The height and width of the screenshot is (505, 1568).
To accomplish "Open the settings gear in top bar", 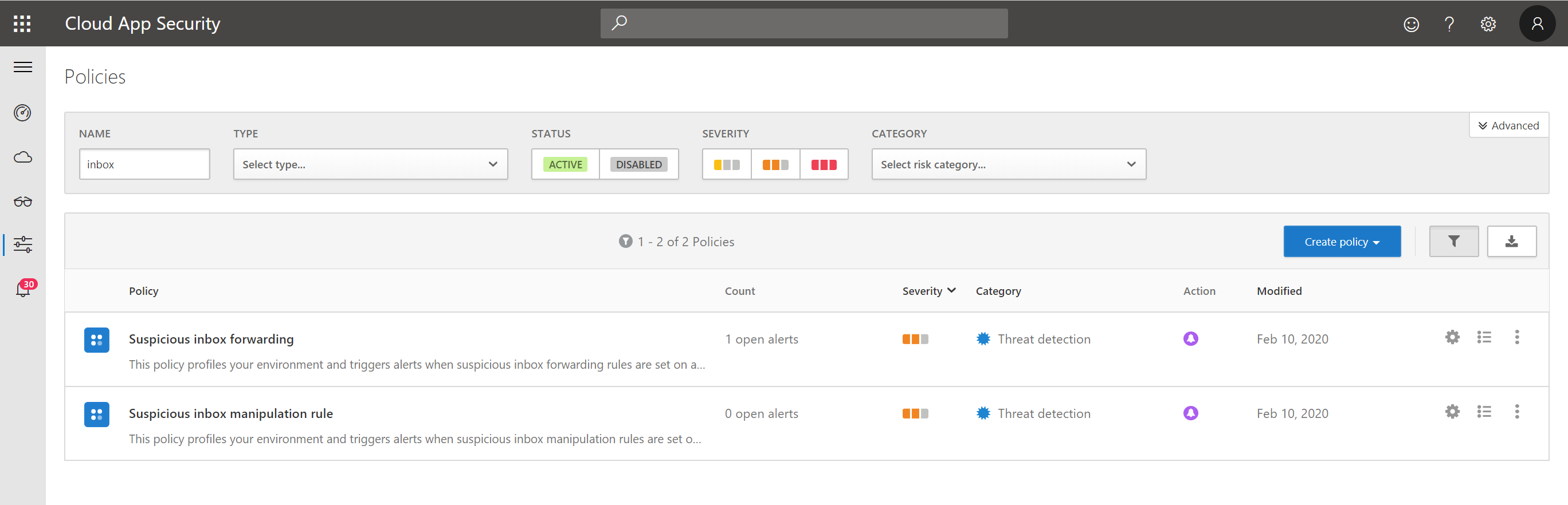I will (1488, 23).
